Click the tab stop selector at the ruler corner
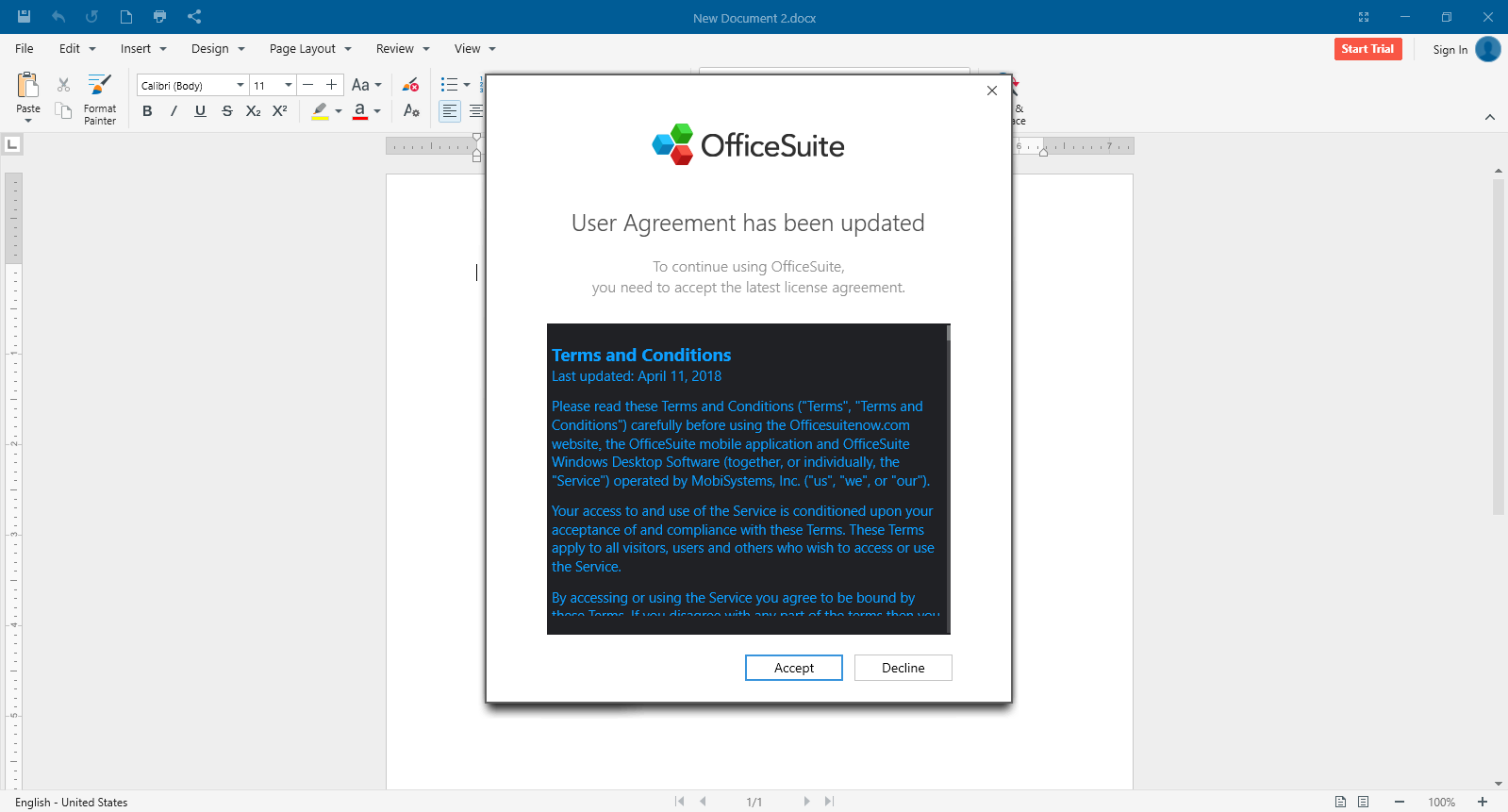Image resolution: width=1508 pixels, height=812 pixels. (12, 144)
